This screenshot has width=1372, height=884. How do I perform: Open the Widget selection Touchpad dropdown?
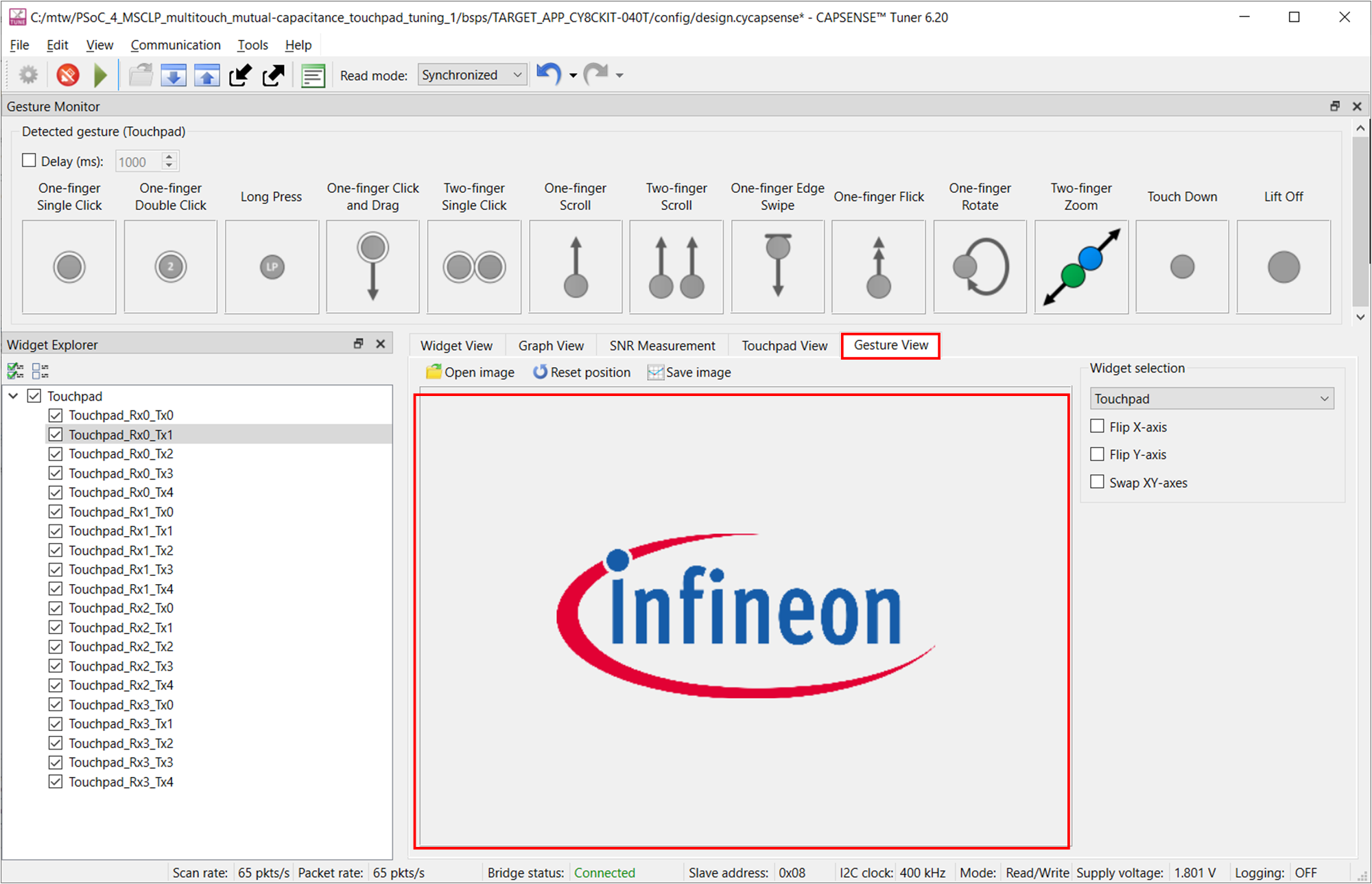1211,399
